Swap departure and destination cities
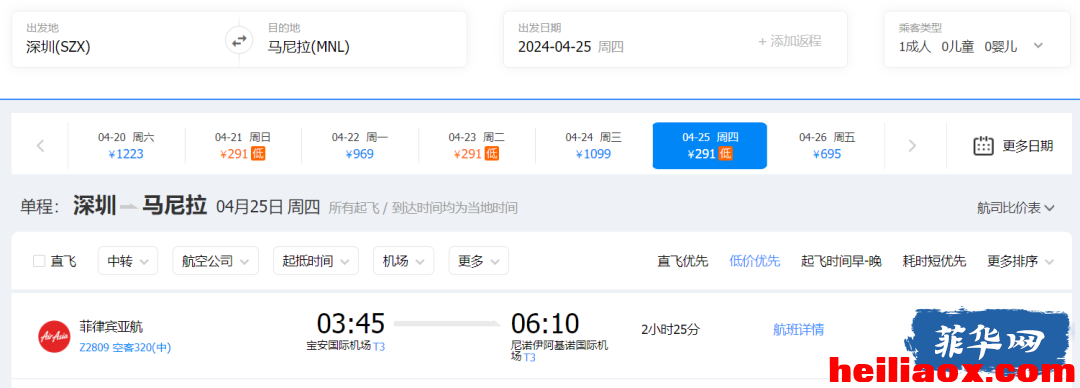 (239, 41)
